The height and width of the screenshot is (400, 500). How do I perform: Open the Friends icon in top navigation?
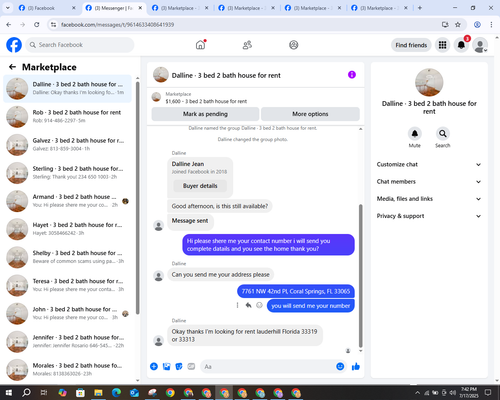tap(247, 45)
